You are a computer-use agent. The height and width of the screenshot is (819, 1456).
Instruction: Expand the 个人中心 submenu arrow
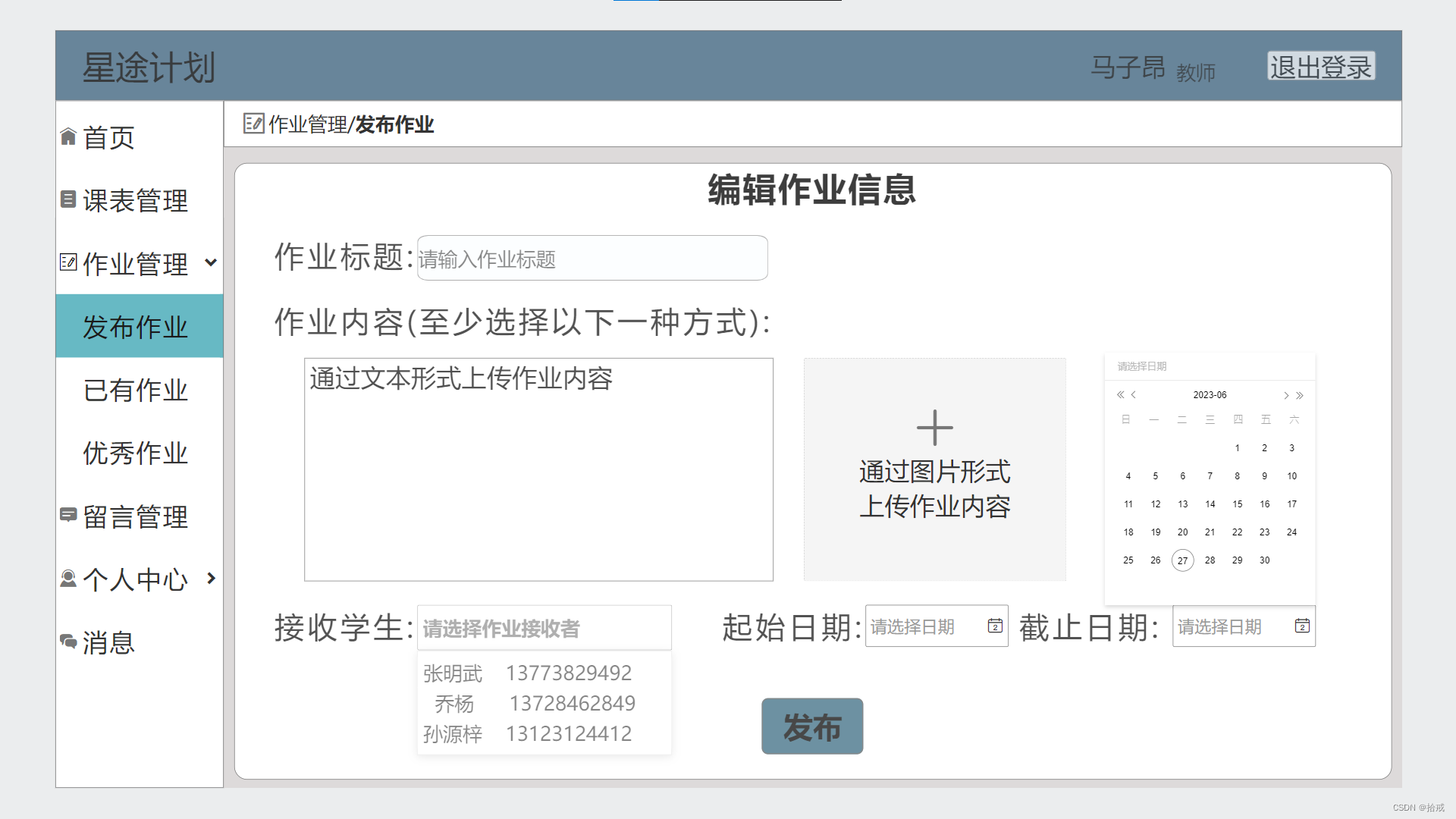tap(211, 579)
